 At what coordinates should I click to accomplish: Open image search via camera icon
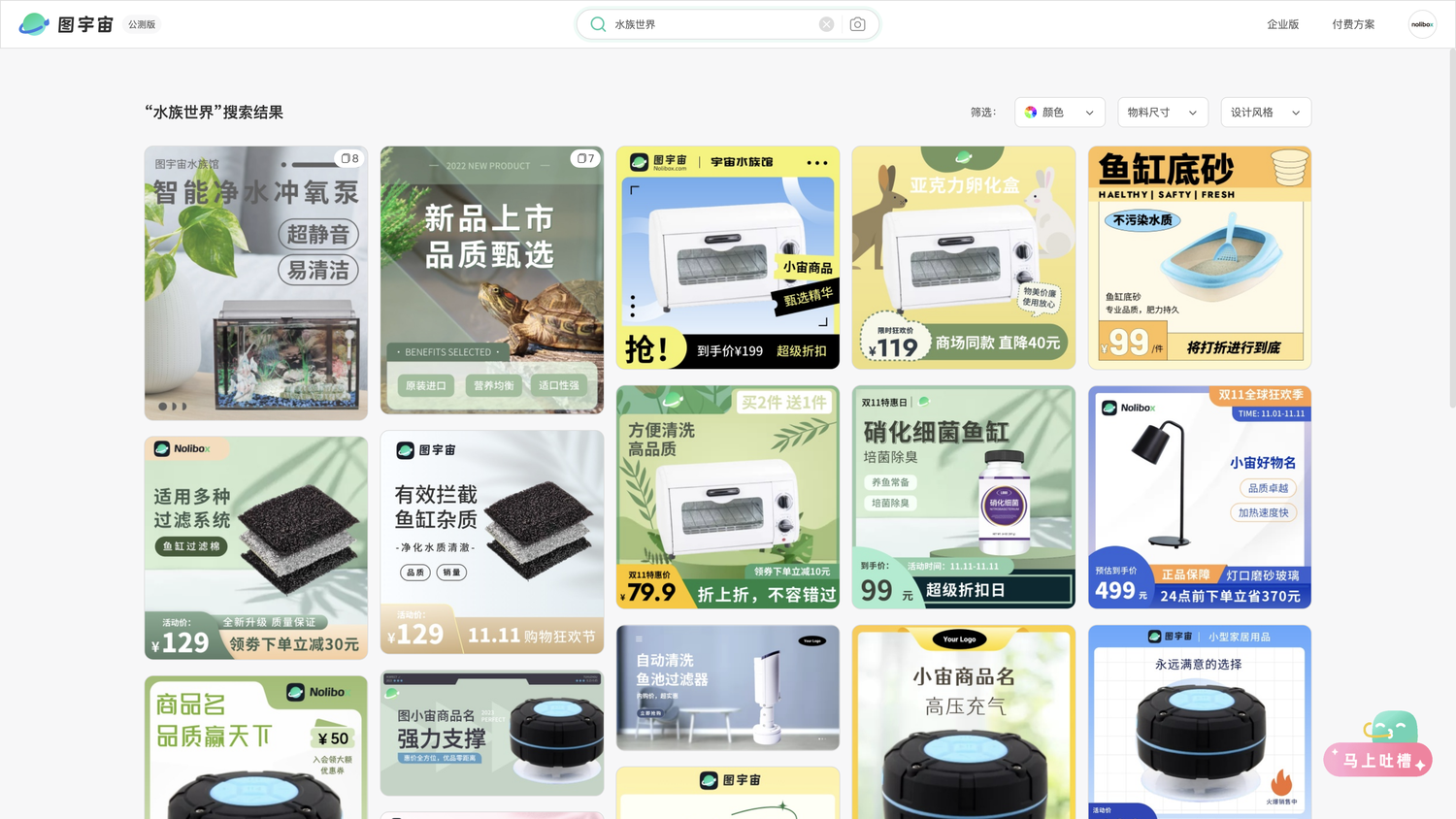(857, 24)
